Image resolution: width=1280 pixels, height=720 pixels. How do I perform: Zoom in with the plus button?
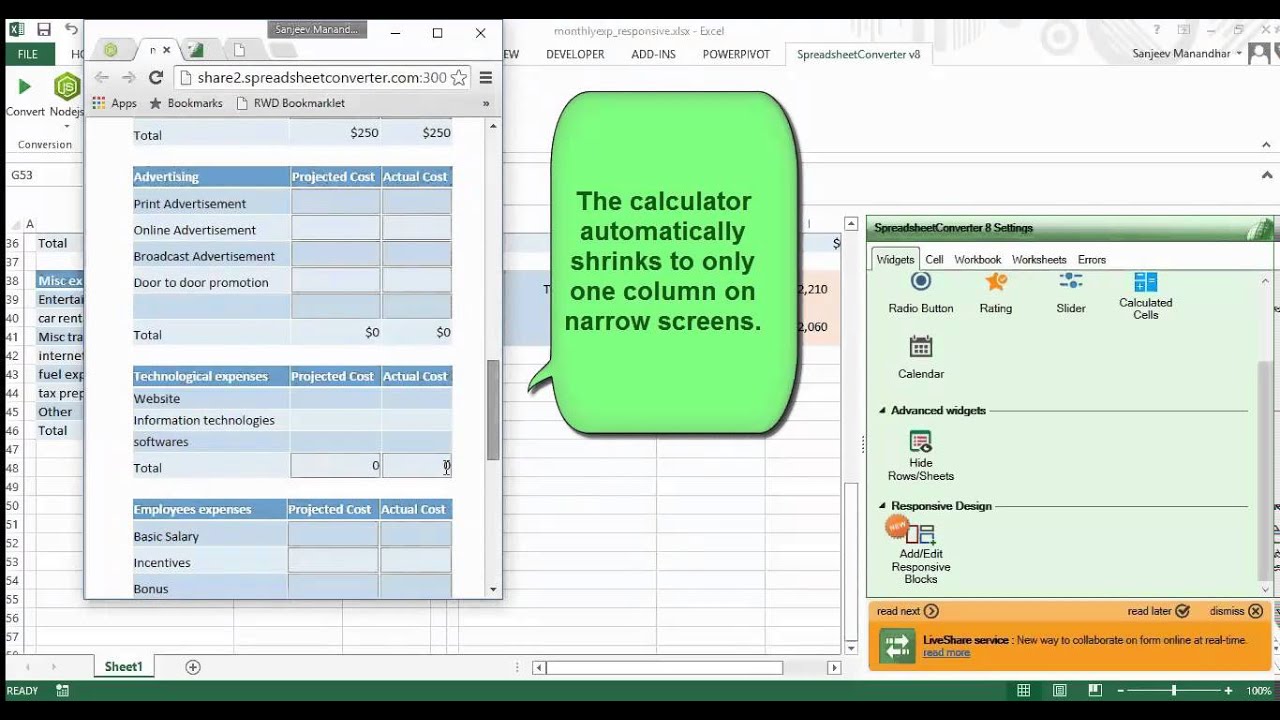coord(1228,690)
